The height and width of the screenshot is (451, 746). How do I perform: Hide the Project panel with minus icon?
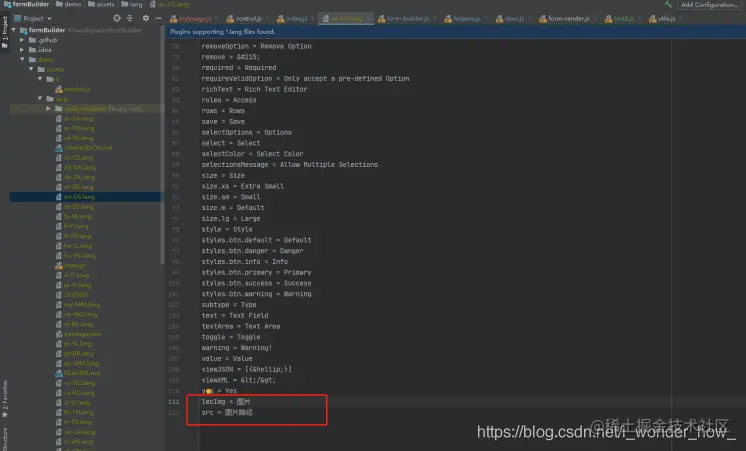click(158, 18)
